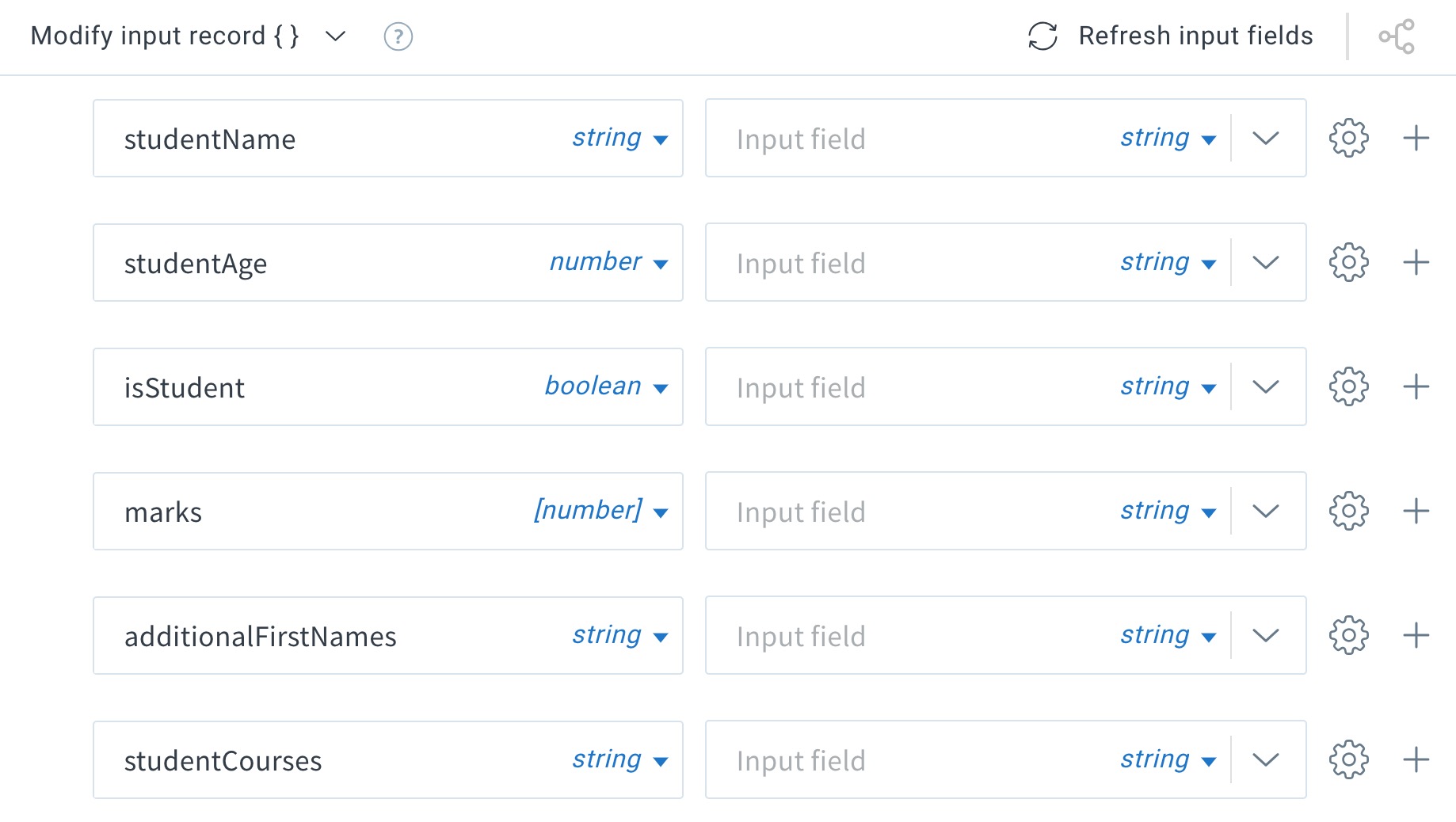
Task: Open the [number] type dropdown for marks
Action: (x=600, y=511)
